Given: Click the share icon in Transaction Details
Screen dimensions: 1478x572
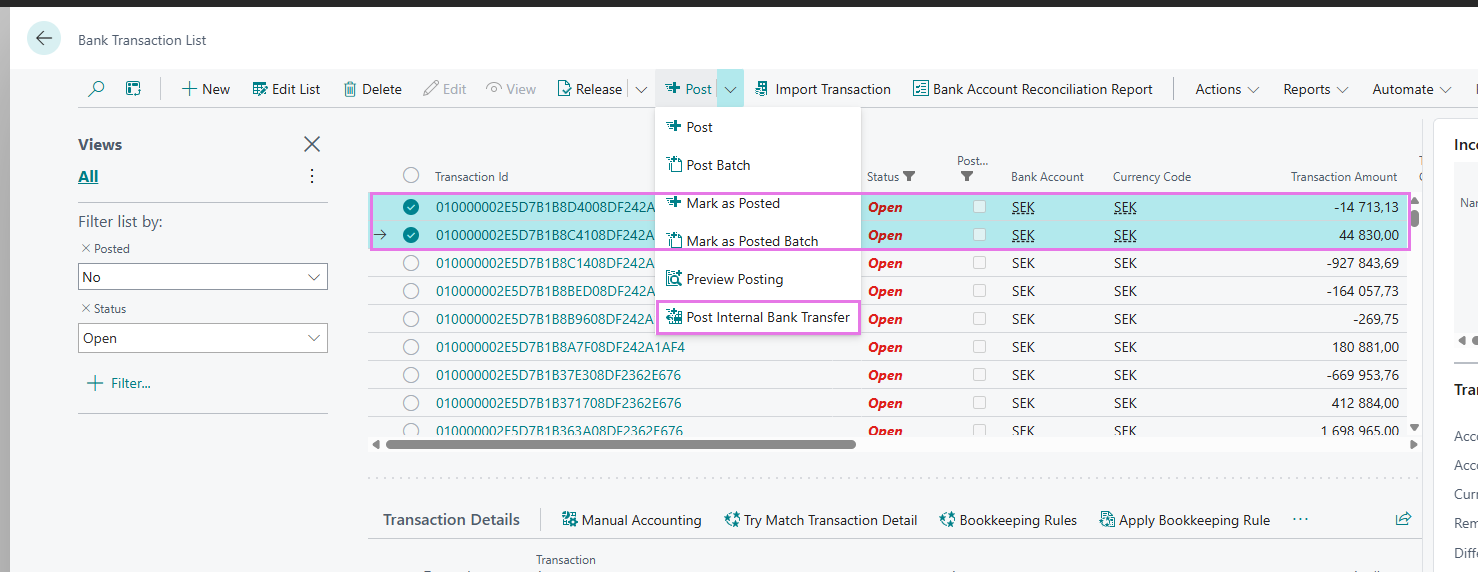Looking at the screenshot, I should 1403,519.
